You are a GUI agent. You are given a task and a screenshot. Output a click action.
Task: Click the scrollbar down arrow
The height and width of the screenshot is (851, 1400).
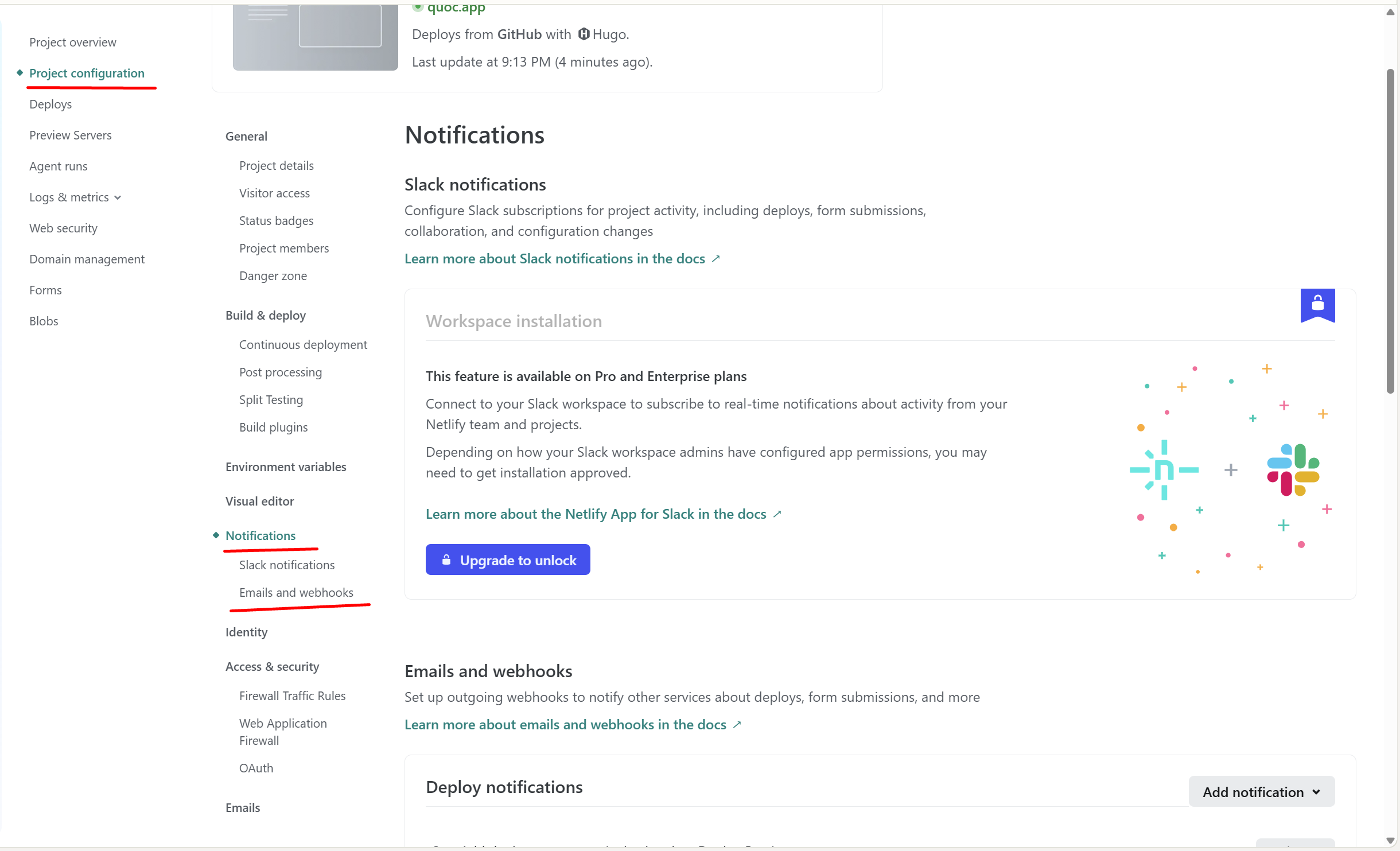(1390, 841)
